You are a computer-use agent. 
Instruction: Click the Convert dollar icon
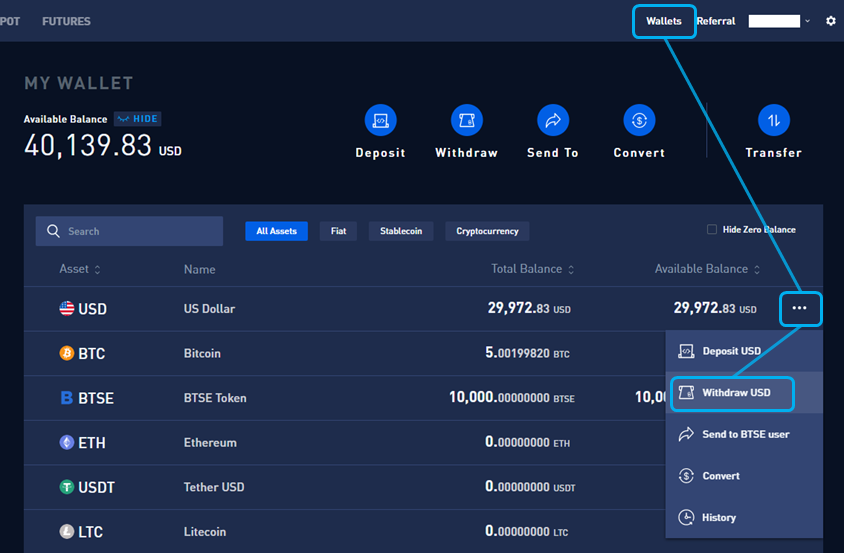pos(639,120)
